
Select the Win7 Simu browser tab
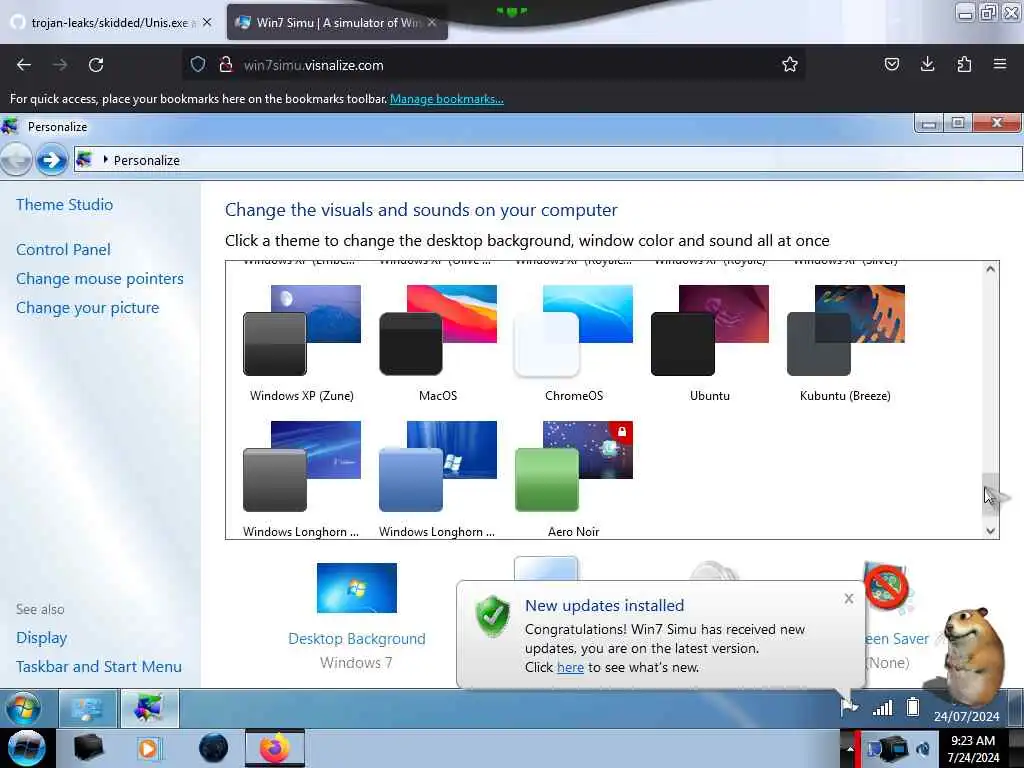coord(329,23)
